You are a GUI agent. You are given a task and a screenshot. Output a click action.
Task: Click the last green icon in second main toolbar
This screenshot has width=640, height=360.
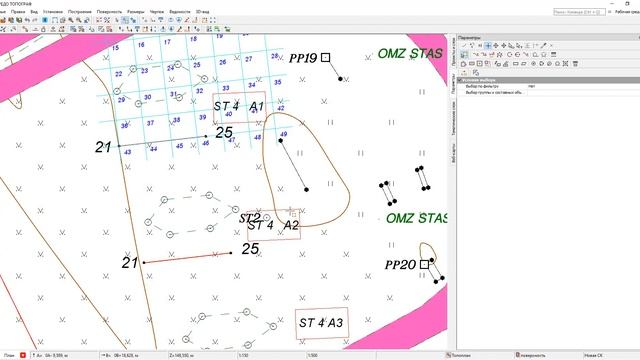pyautogui.click(x=227, y=29)
